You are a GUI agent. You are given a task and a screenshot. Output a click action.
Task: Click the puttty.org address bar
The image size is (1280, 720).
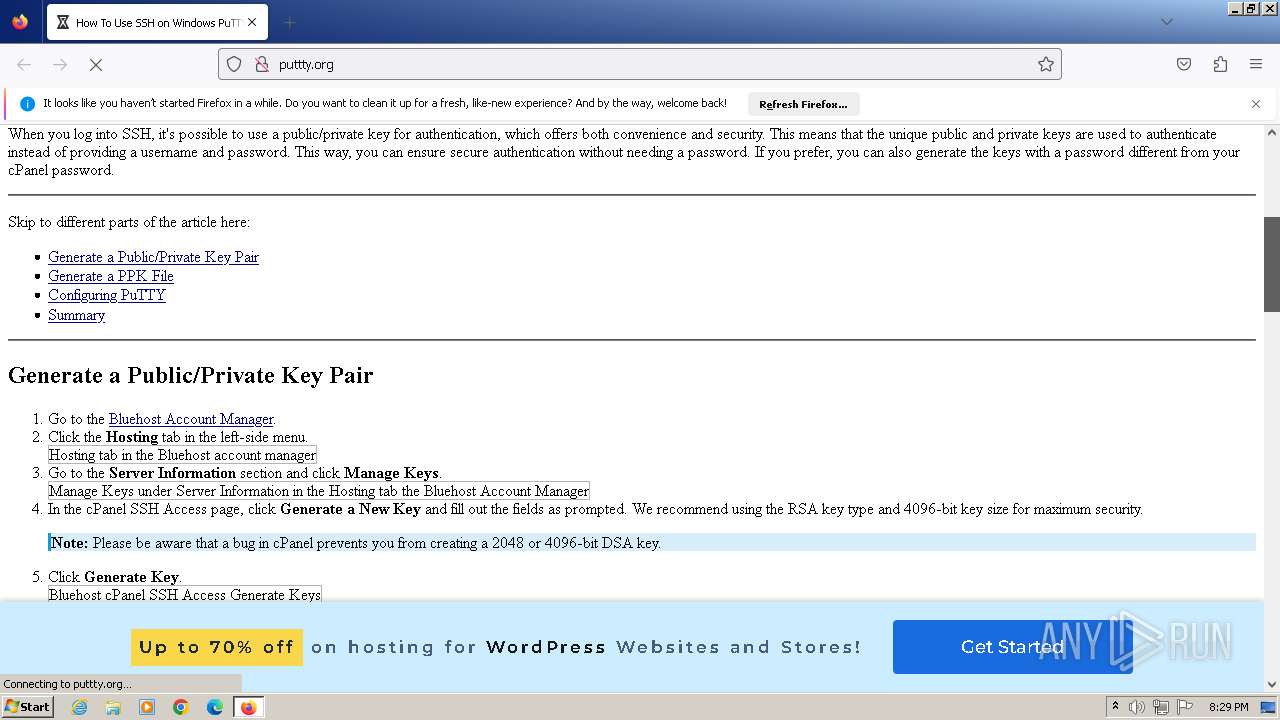pos(640,64)
